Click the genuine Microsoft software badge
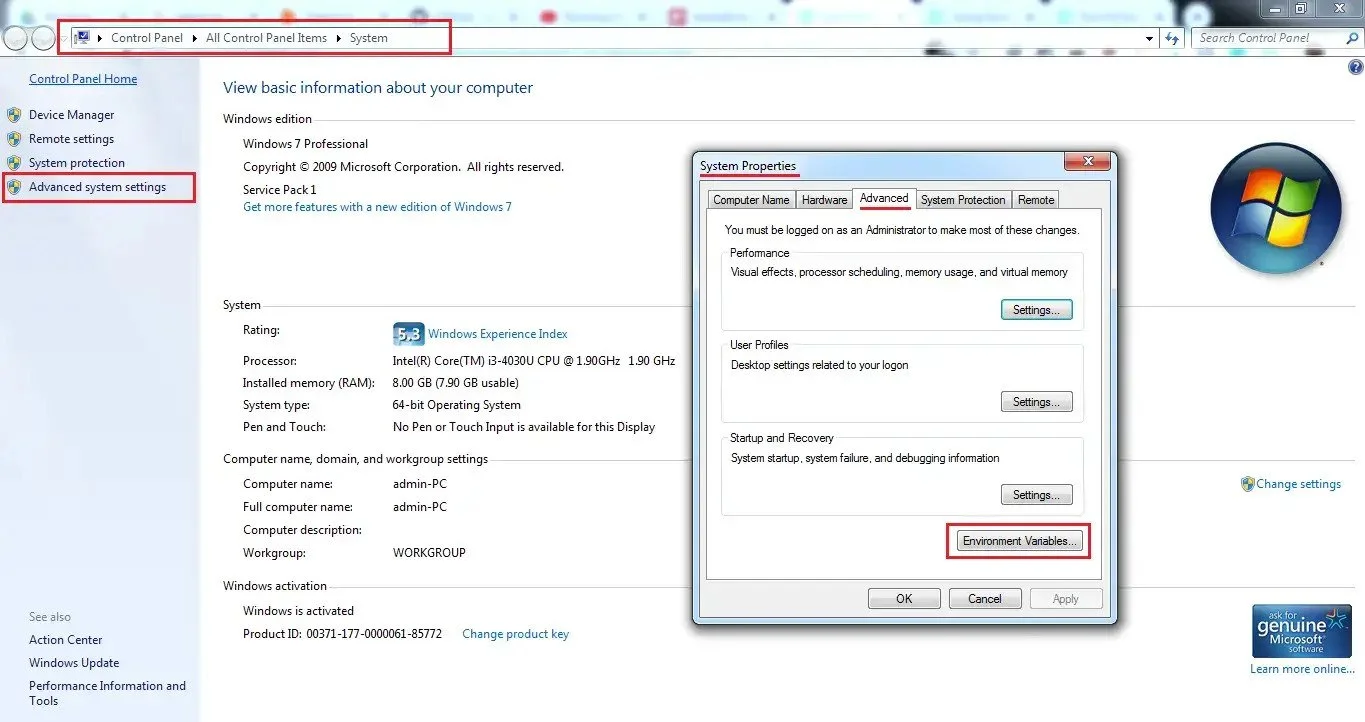 pyautogui.click(x=1301, y=630)
